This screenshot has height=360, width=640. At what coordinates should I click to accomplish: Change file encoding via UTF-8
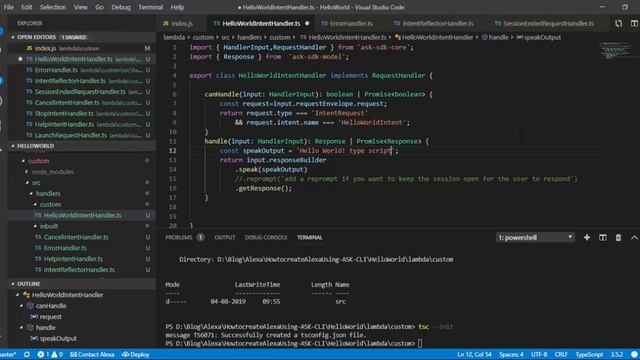(x=539, y=354)
